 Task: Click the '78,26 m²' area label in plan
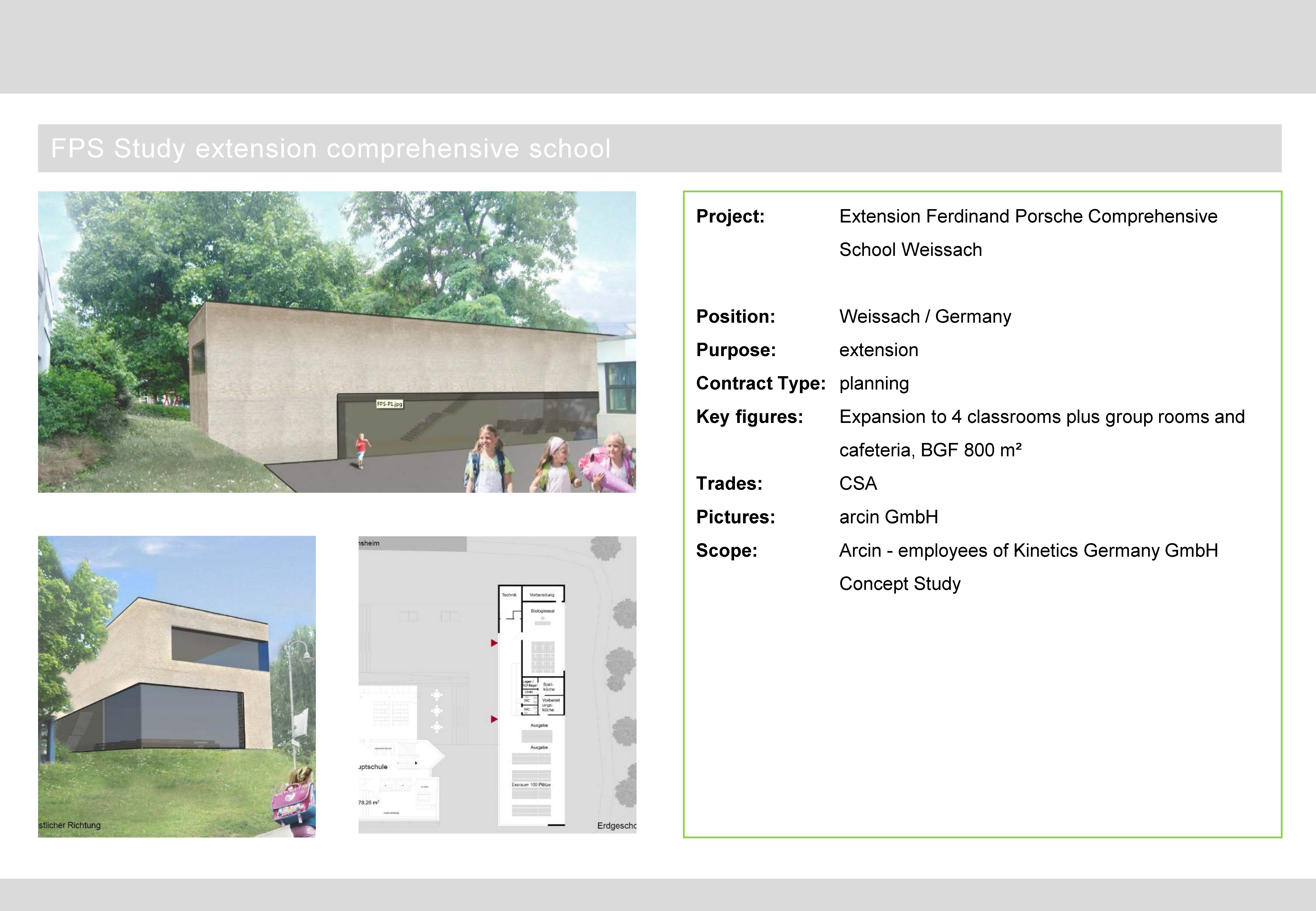click(x=369, y=802)
